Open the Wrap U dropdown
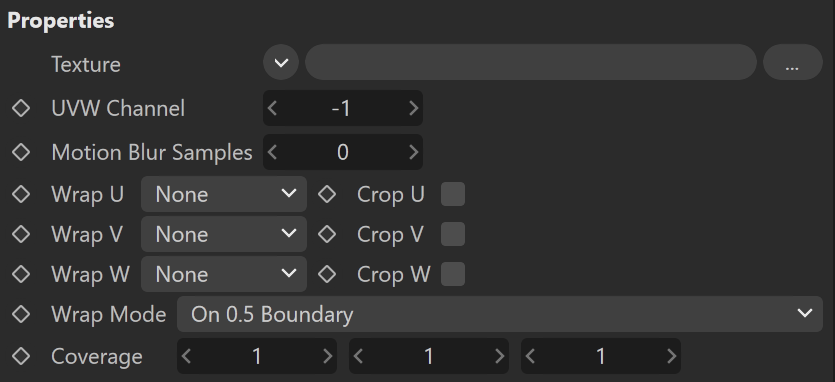The width and height of the screenshot is (835, 382). pyautogui.click(x=224, y=194)
